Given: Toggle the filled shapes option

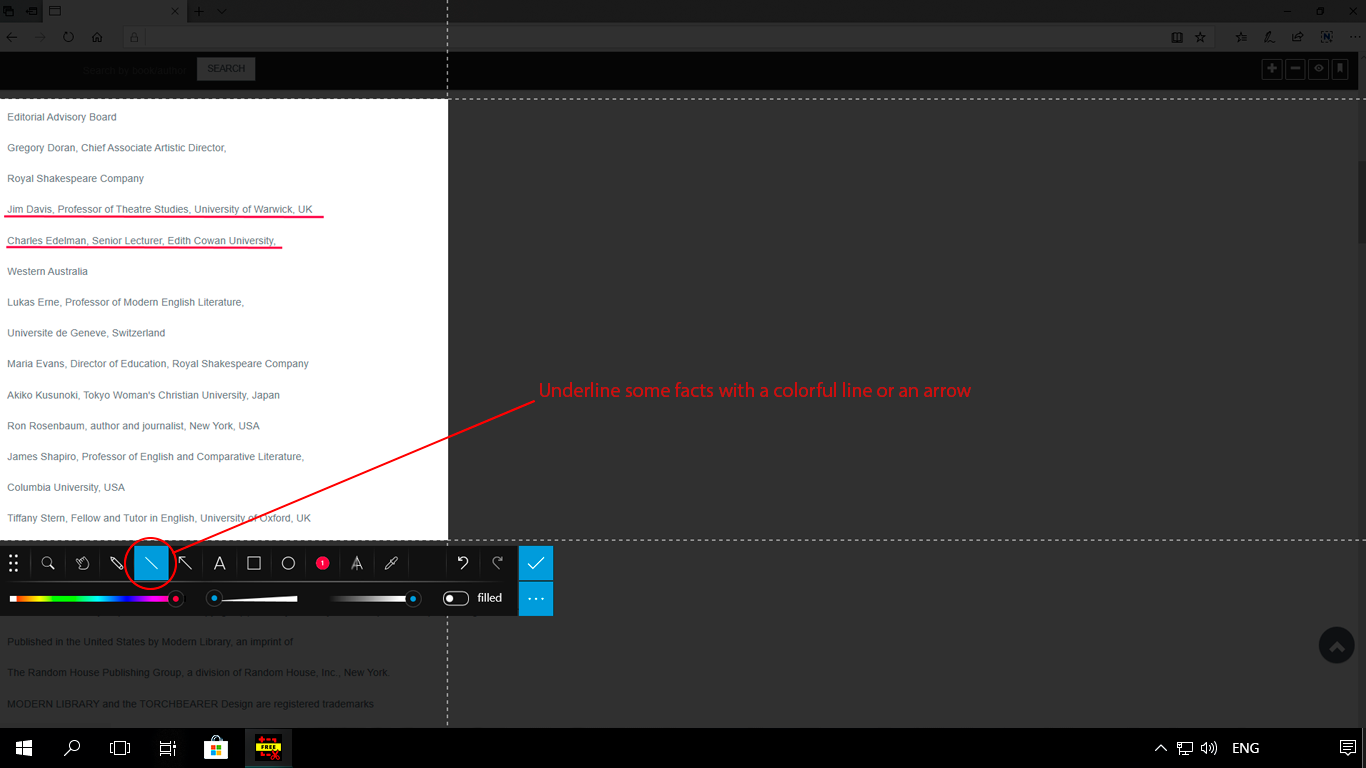Looking at the screenshot, I should (x=455, y=597).
